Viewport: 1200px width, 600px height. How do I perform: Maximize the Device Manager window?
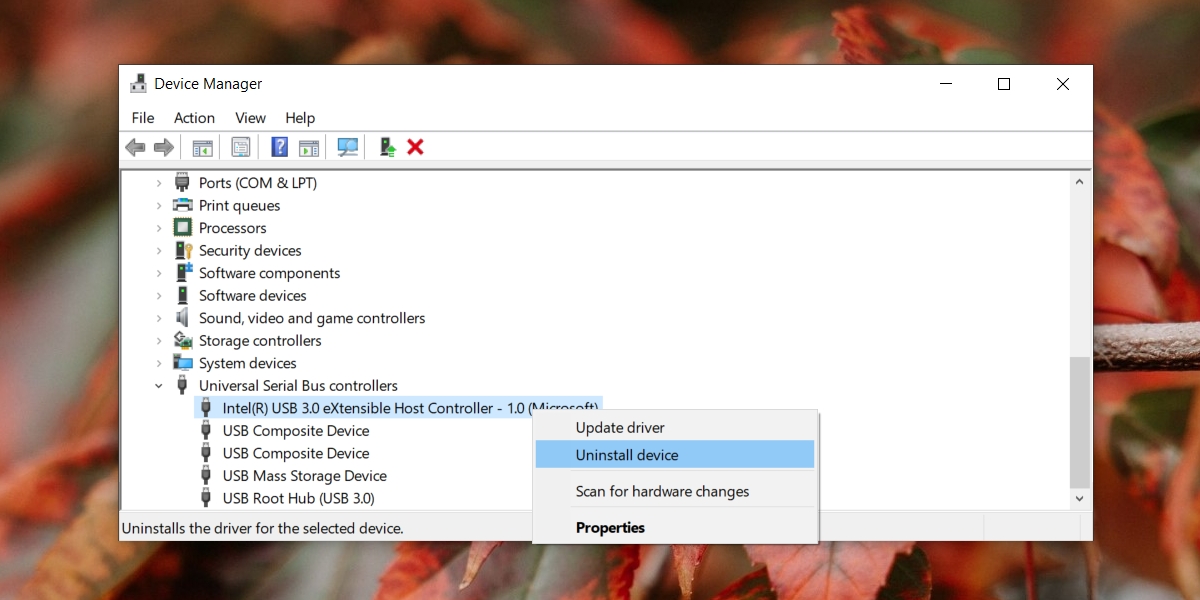click(x=1004, y=84)
